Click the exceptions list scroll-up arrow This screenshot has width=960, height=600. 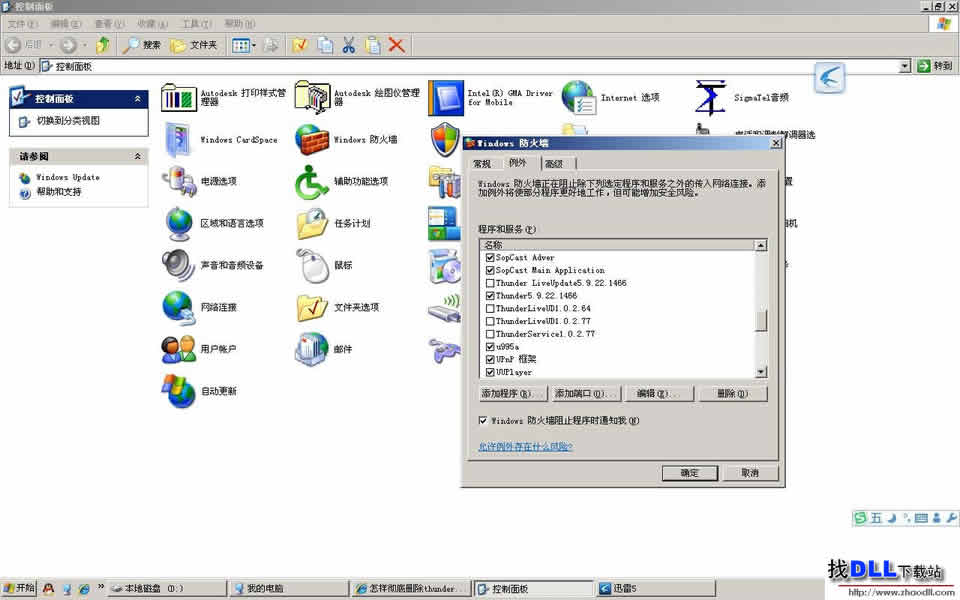click(761, 246)
